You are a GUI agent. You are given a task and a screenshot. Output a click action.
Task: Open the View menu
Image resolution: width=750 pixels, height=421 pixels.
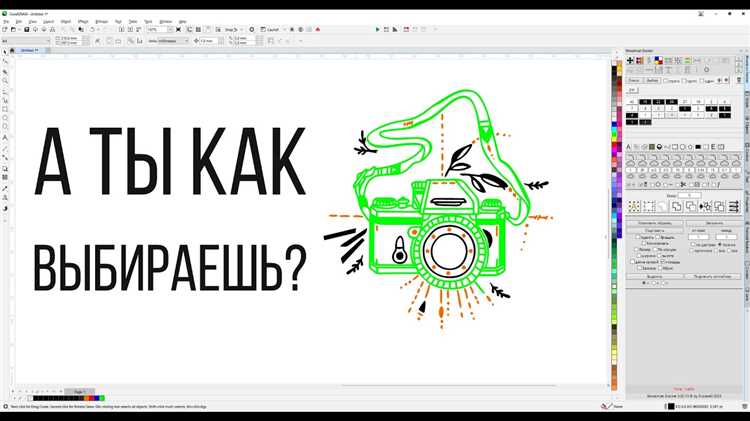(33, 22)
